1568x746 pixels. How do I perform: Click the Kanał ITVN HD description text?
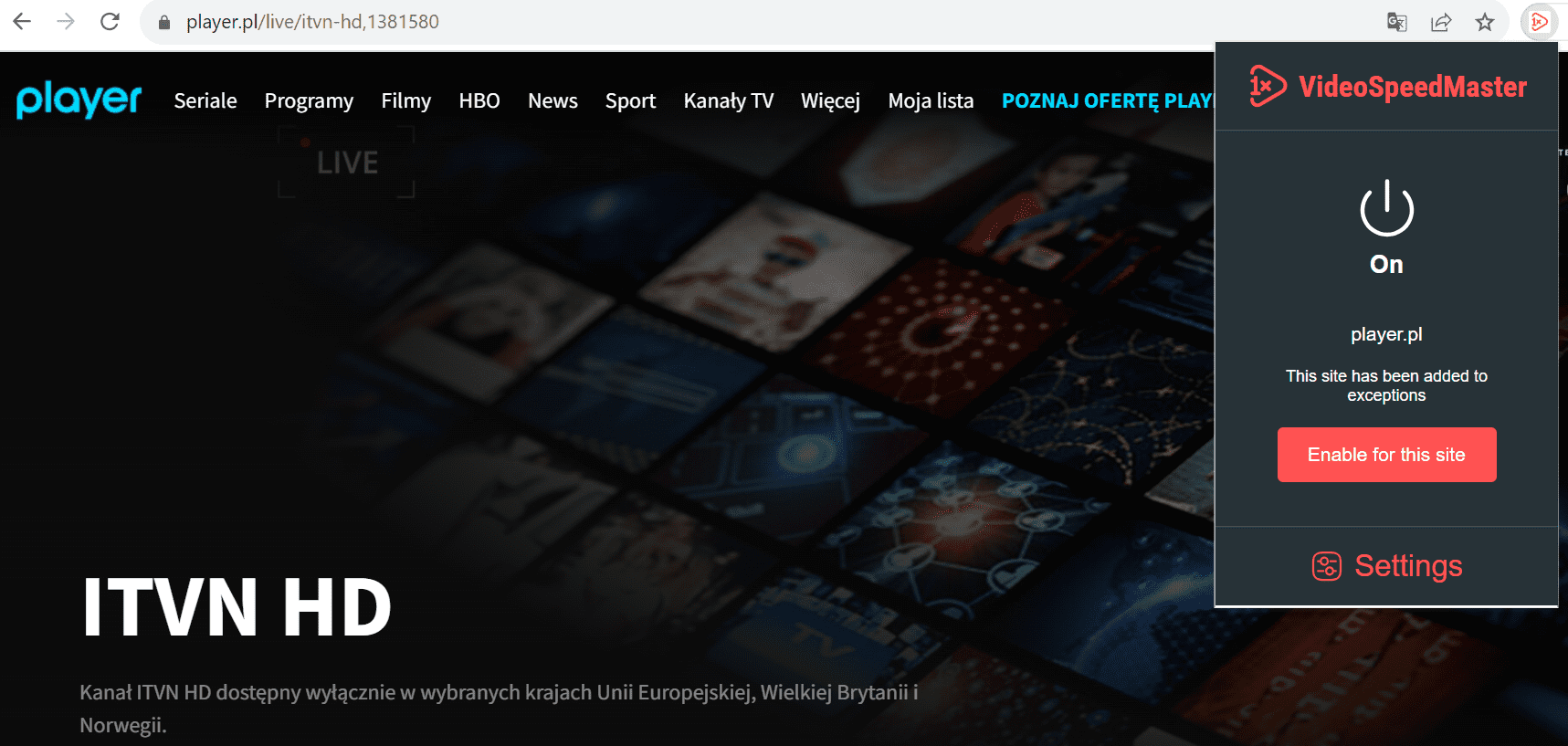coord(499,709)
